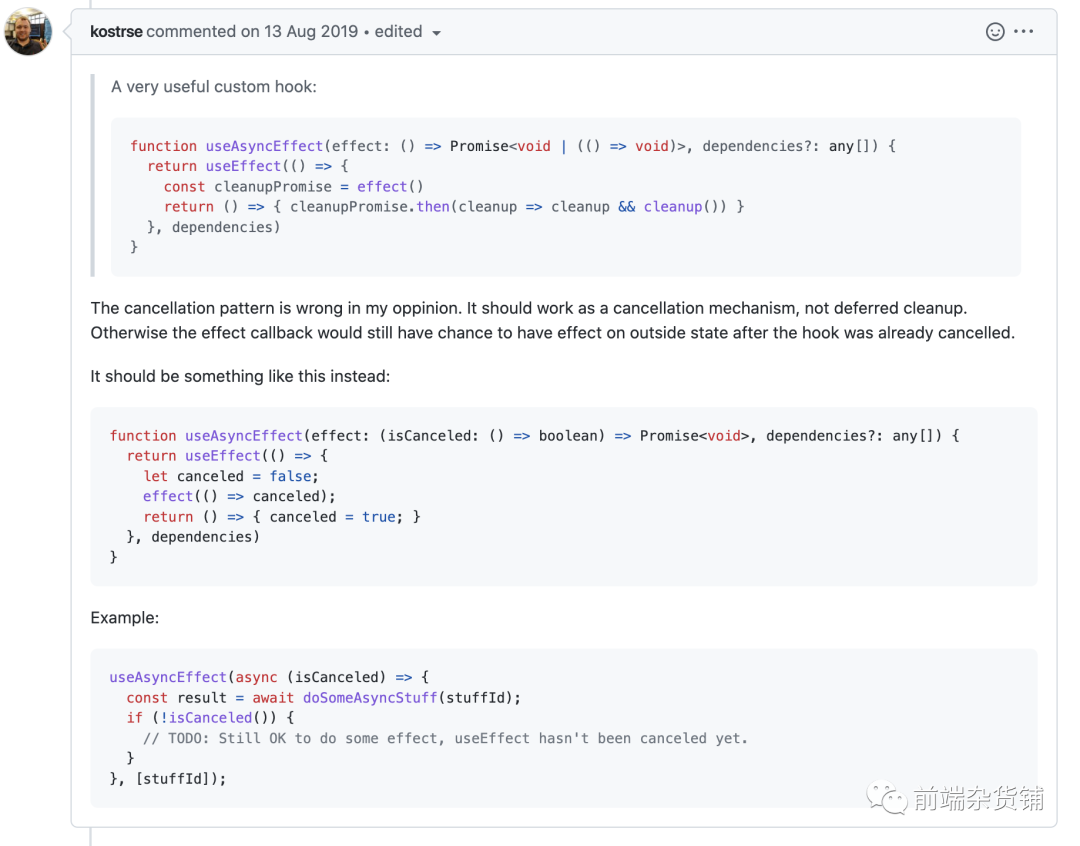Screen dimensions: 1080x846
Task: Open the kostrse username link
Action: coord(116,32)
